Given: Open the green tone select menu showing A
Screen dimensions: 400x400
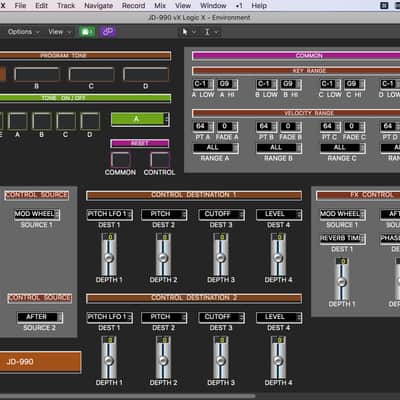Looking at the screenshot, I should 140,119.
